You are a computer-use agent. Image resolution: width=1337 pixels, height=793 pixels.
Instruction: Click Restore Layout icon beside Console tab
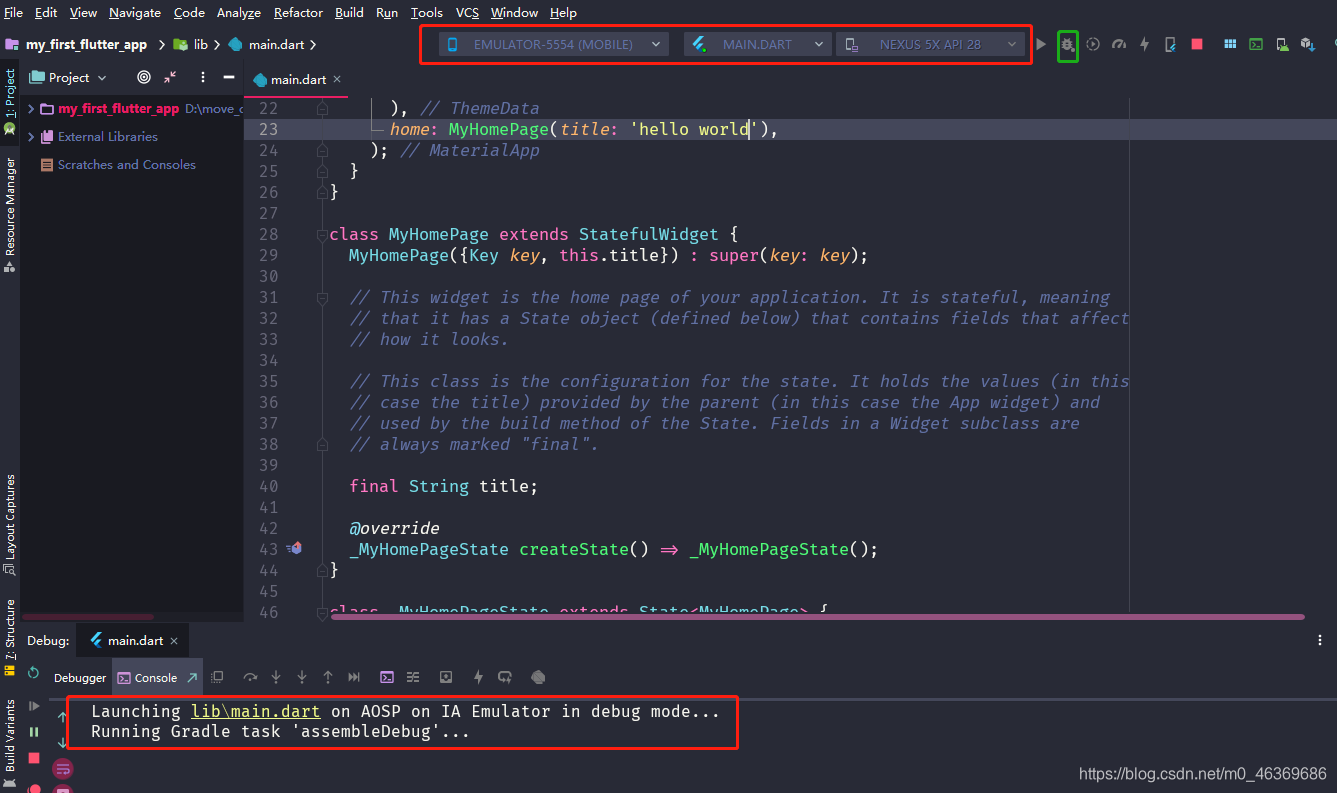coord(217,677)
